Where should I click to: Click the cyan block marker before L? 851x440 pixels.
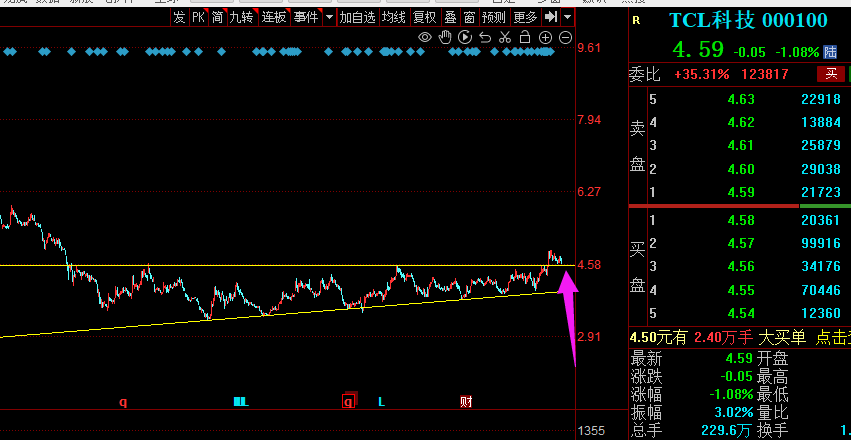(x=240, y=402)
